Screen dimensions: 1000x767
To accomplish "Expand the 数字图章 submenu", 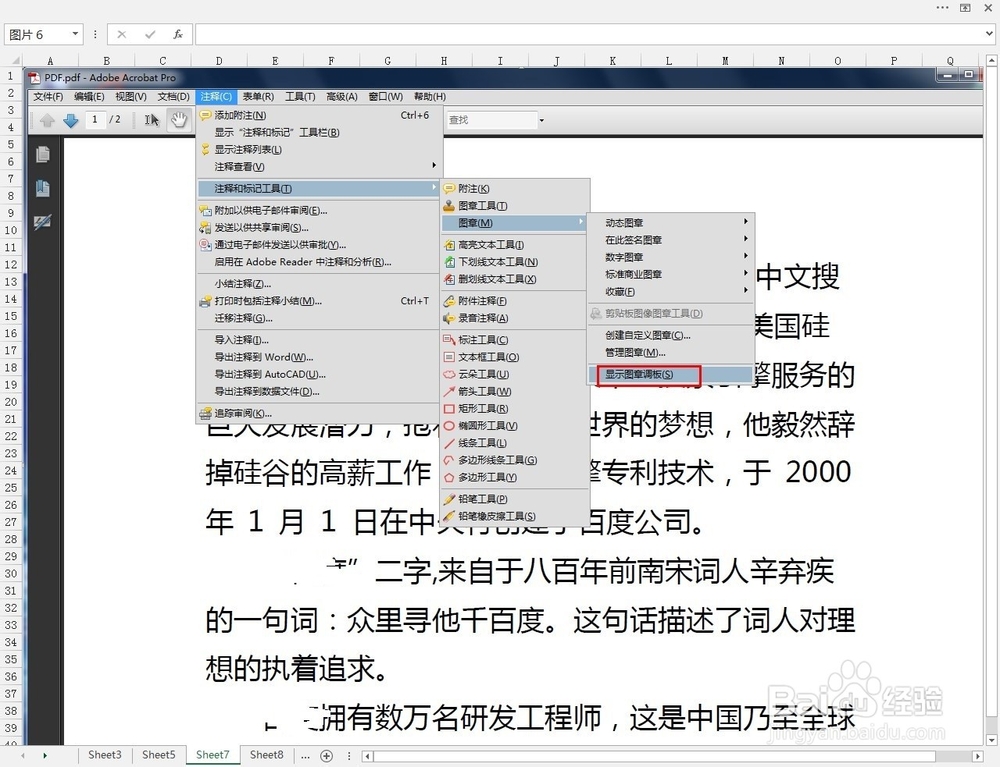I will [671, 258].
